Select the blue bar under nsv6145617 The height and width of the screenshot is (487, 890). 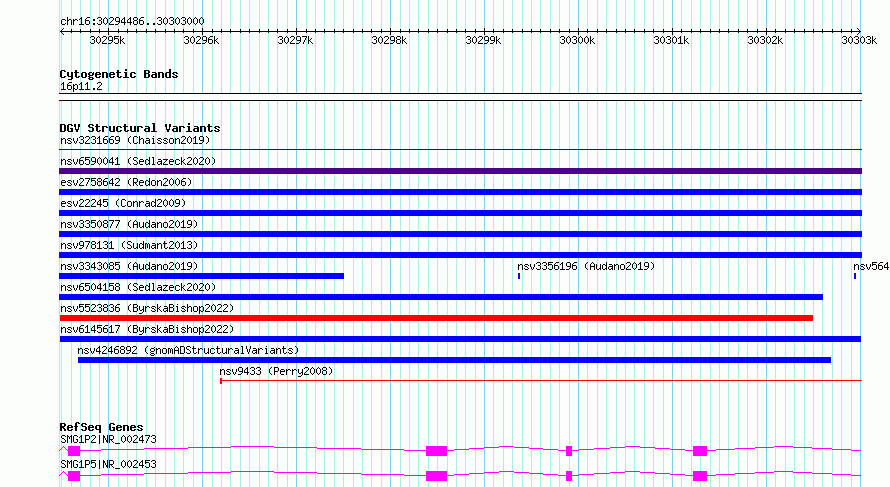point(460,339)
